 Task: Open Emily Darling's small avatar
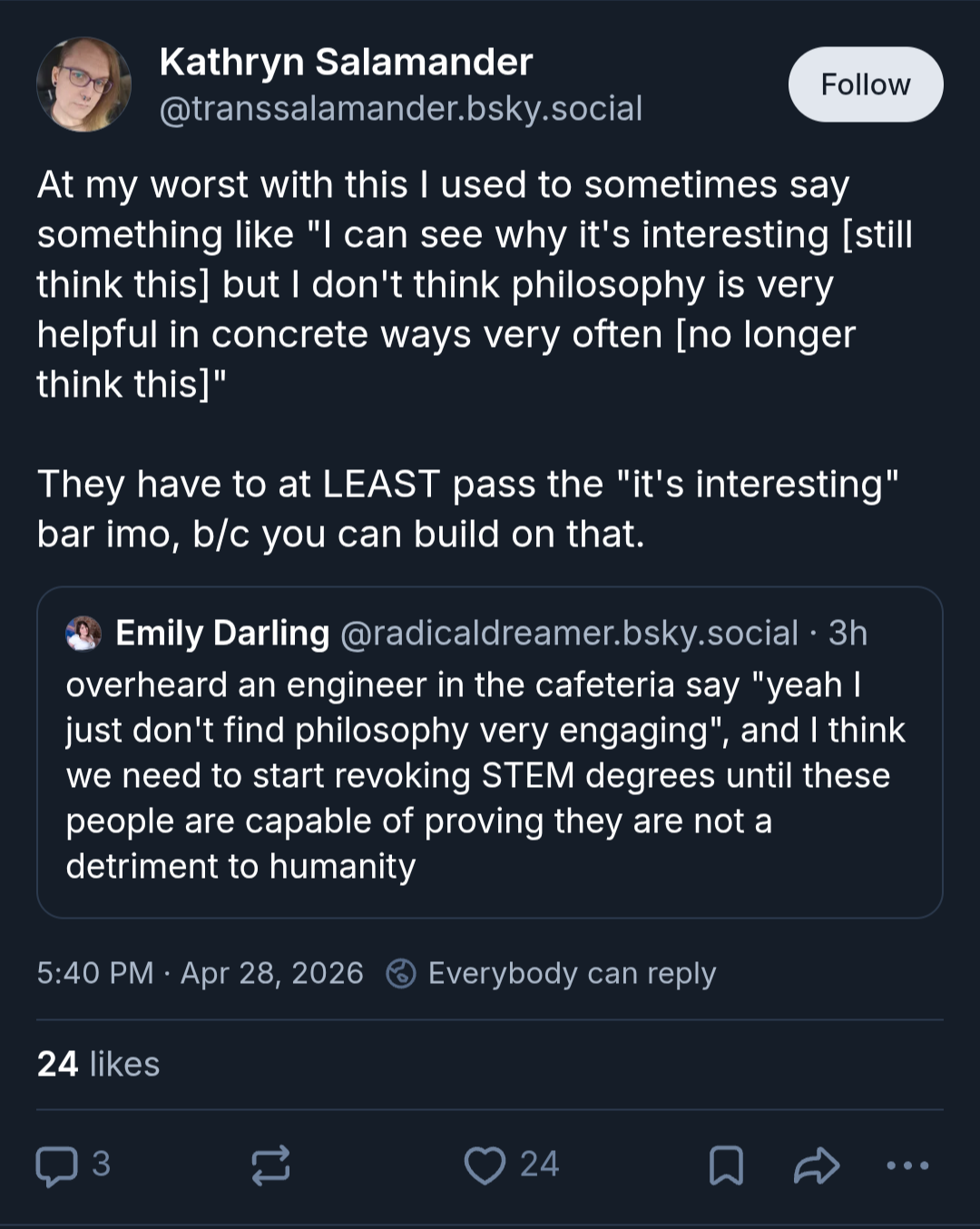point(83,634)
